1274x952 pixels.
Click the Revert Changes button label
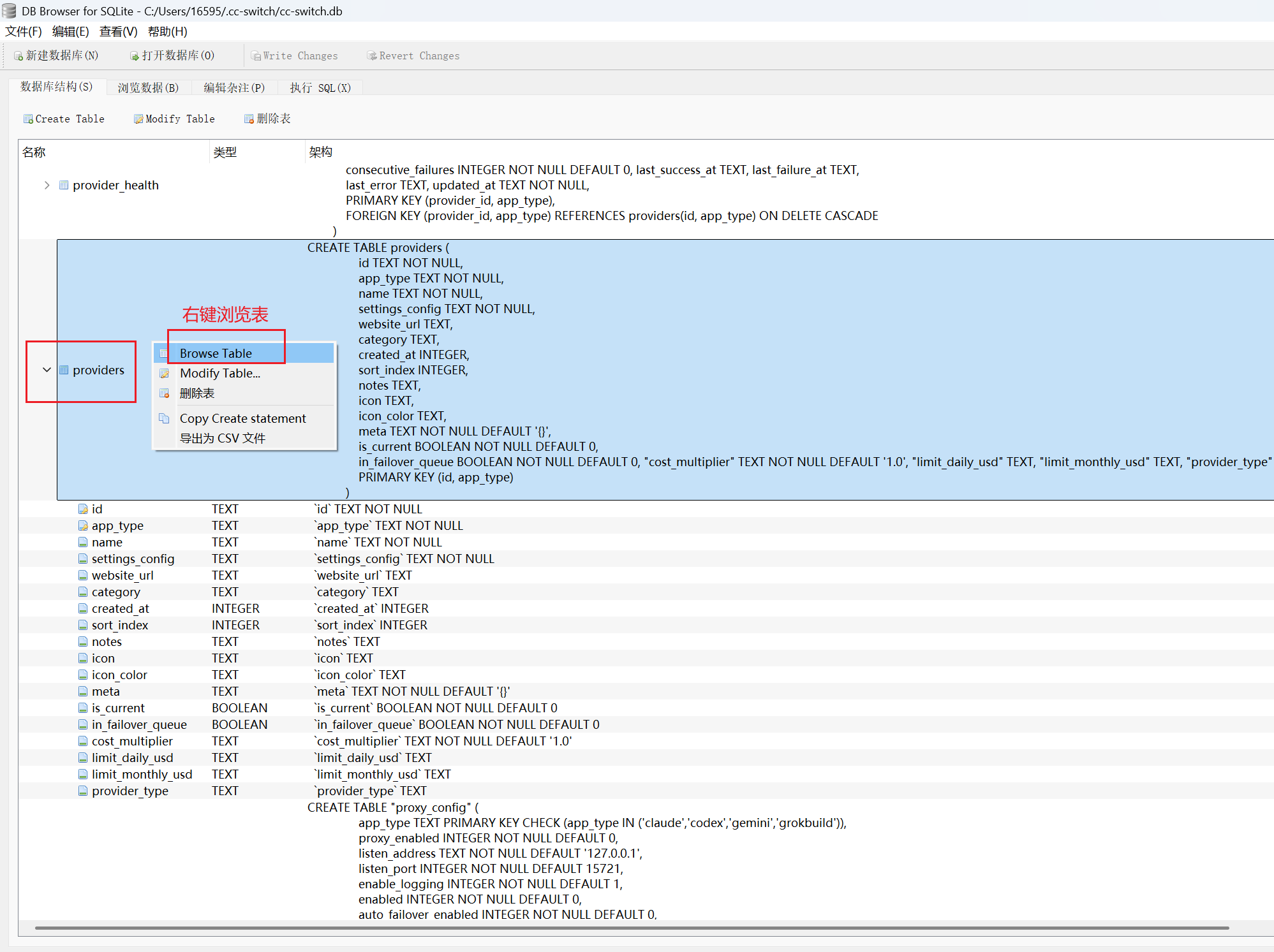419,56
